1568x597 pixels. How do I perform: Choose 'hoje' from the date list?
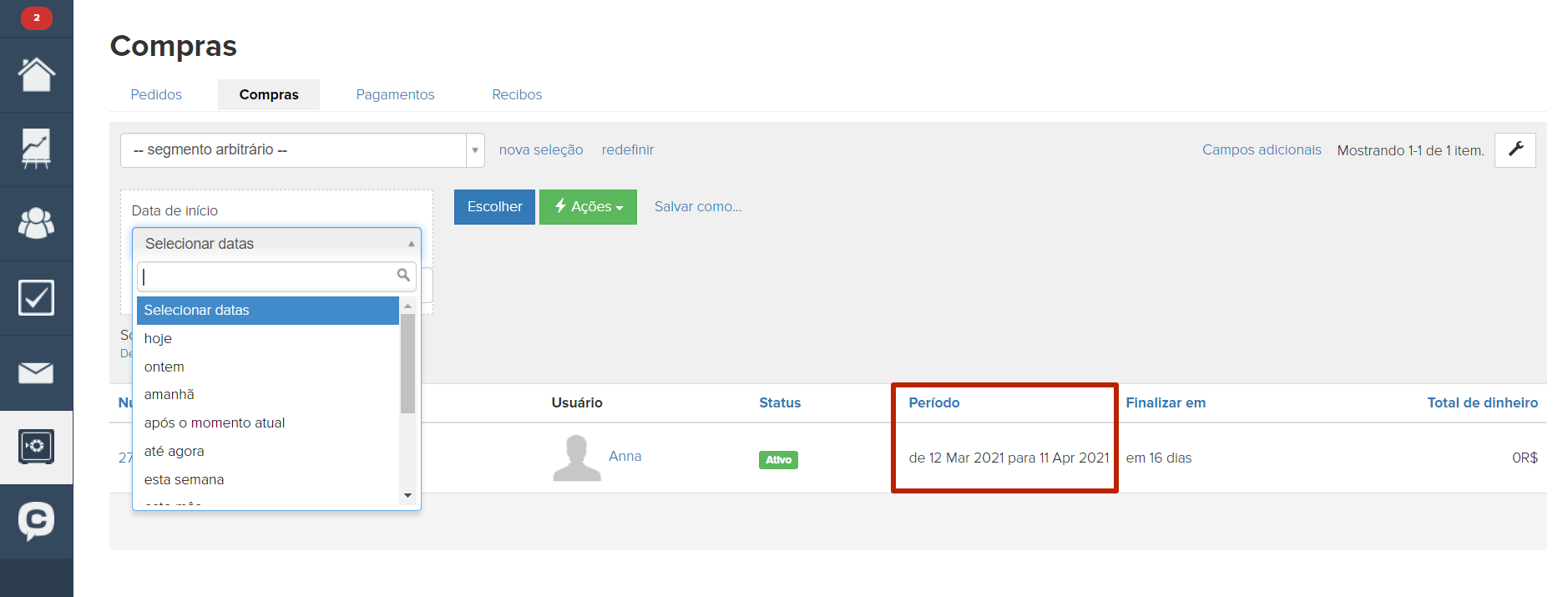click(x=158, y=338)
